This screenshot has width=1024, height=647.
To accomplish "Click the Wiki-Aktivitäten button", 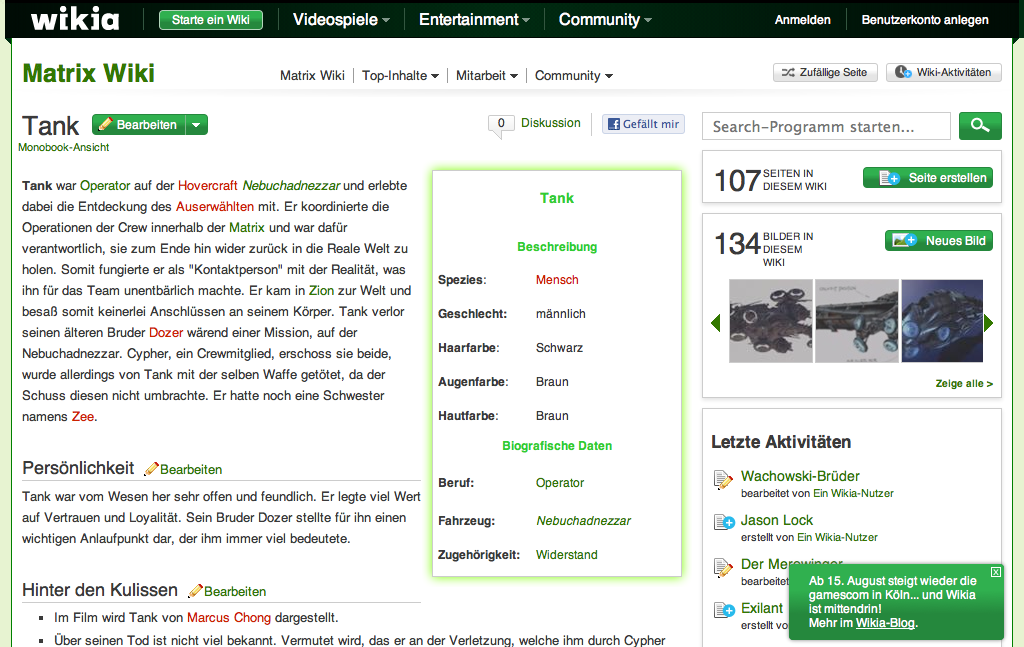I will [x=944, y=72].
